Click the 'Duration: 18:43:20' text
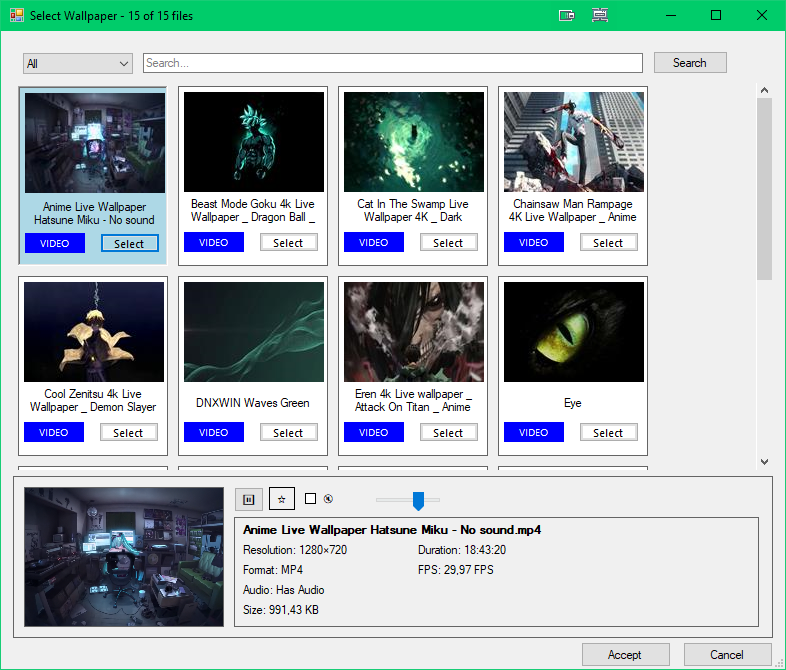 462,550
